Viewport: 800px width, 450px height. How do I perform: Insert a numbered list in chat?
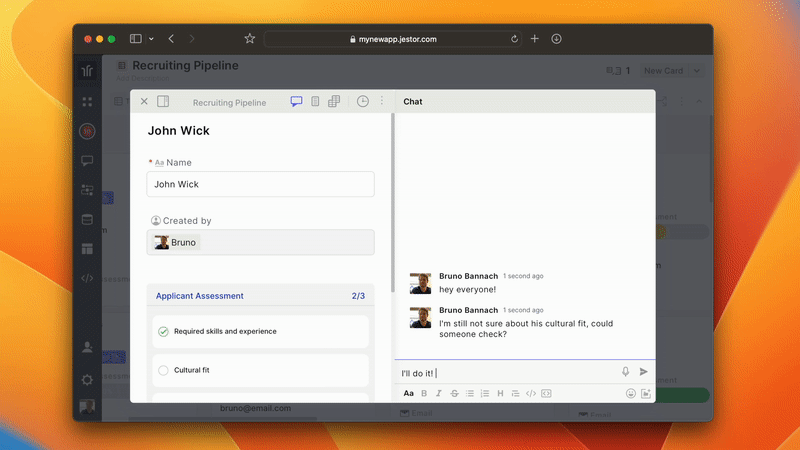485,393
